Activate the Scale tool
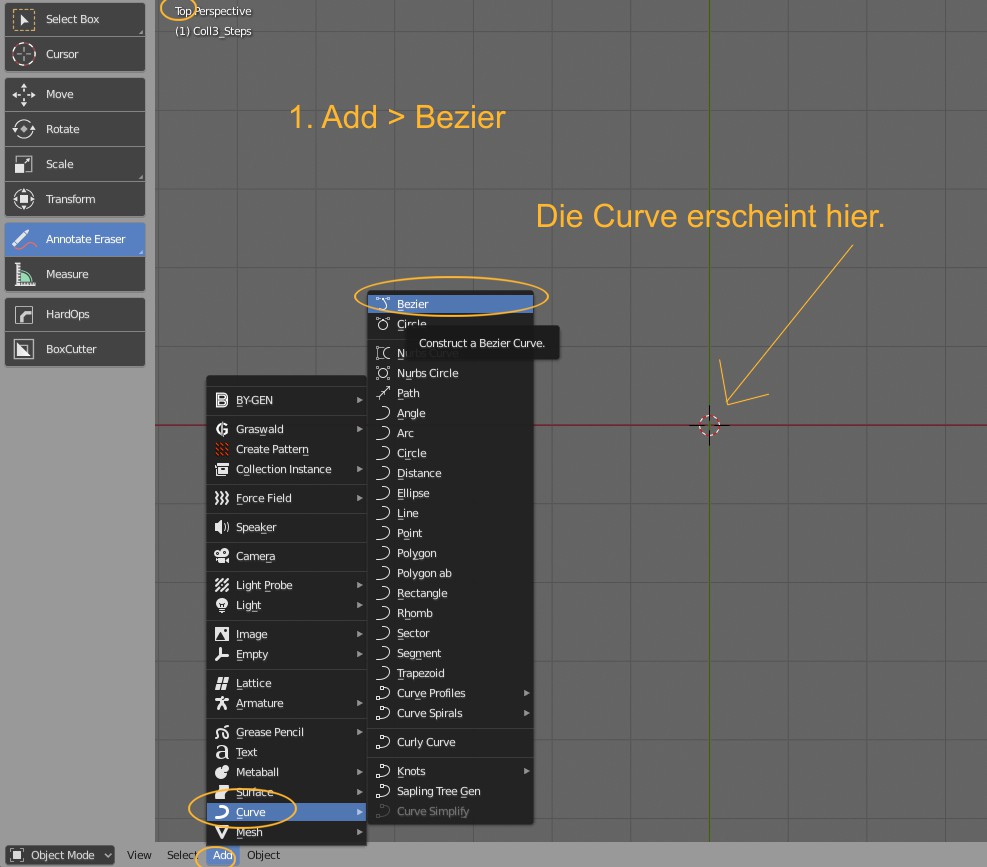The width and height of the screenshot is (987, 867). (75, 164)
